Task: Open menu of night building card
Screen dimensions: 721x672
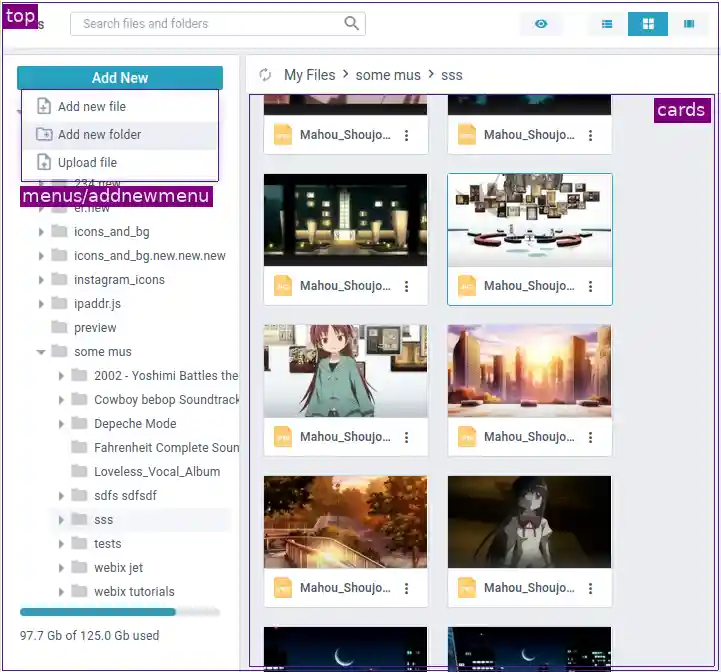Action: [x=406, y=287]
